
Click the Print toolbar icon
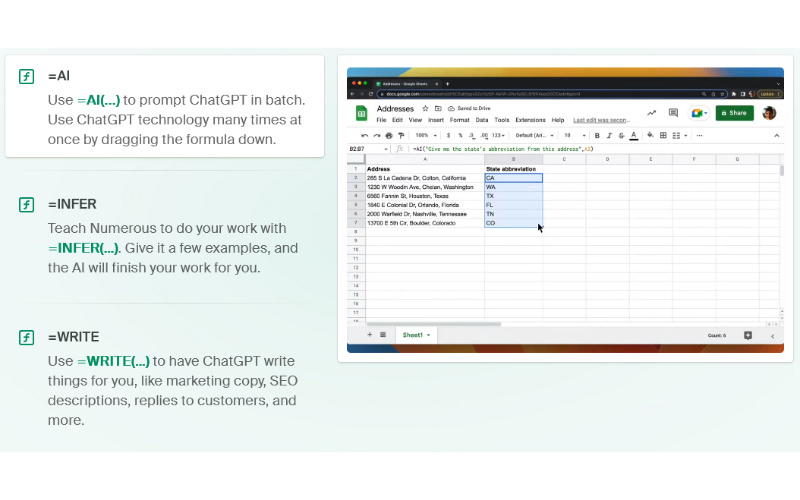(x=389, y=136)
